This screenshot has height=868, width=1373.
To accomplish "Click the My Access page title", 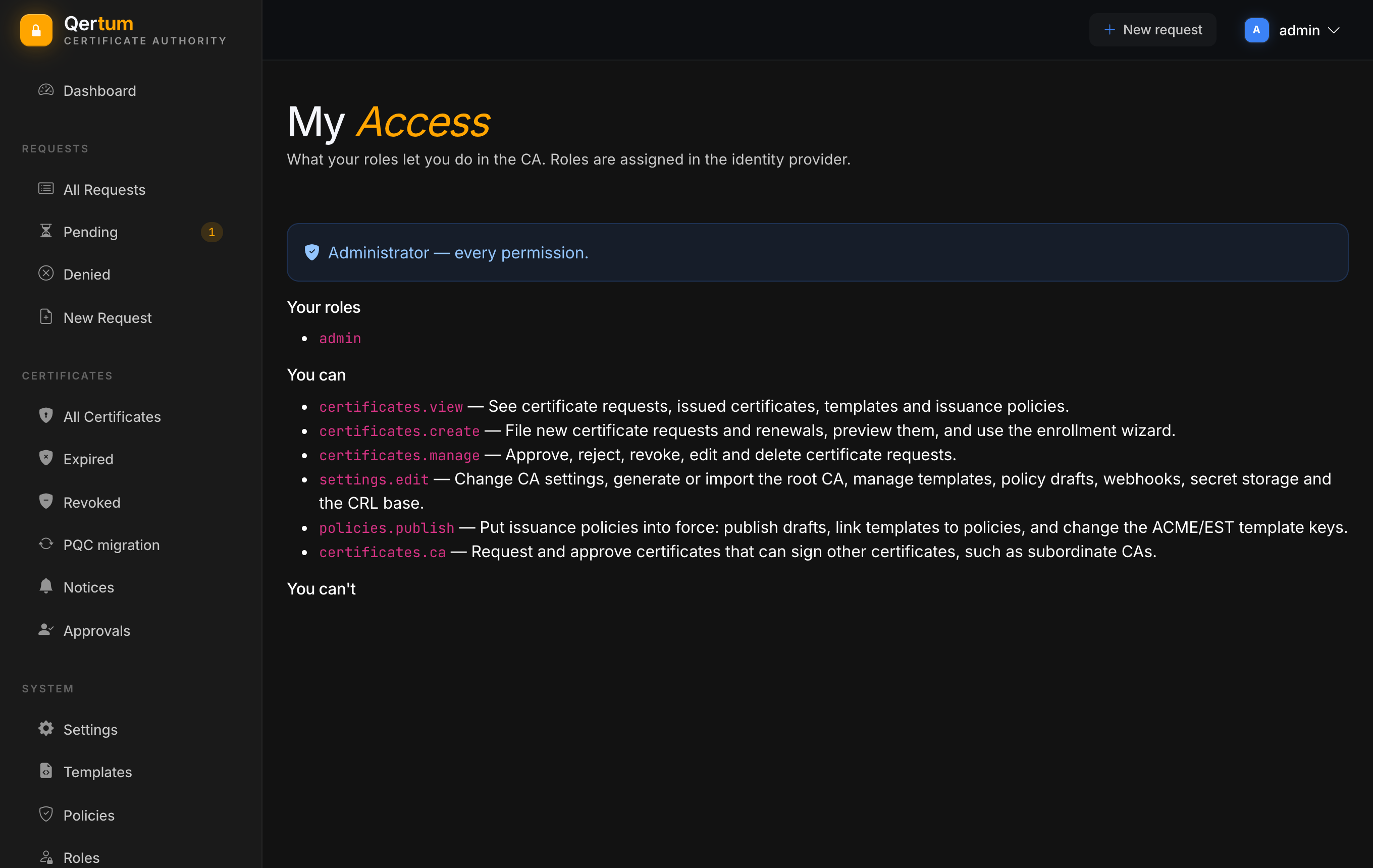I will point(389,122).
